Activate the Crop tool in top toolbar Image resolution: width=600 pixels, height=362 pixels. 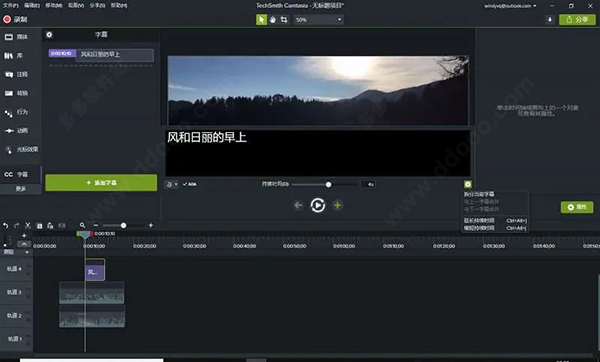284,20
